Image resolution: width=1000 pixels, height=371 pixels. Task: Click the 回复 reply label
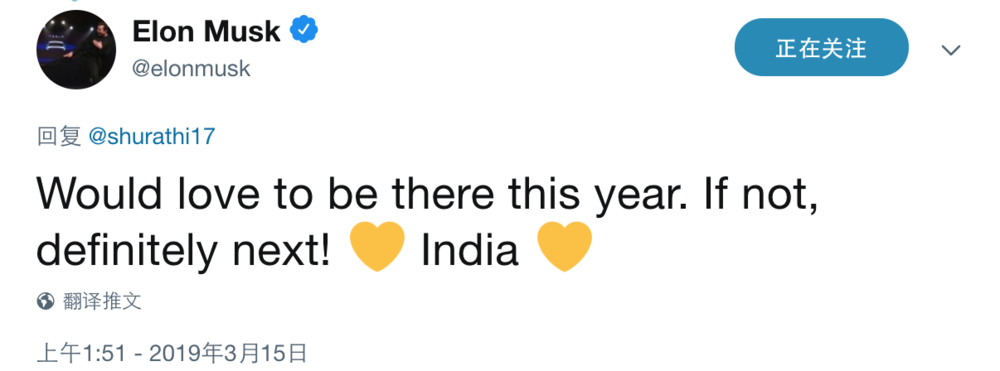pos(59,136)
